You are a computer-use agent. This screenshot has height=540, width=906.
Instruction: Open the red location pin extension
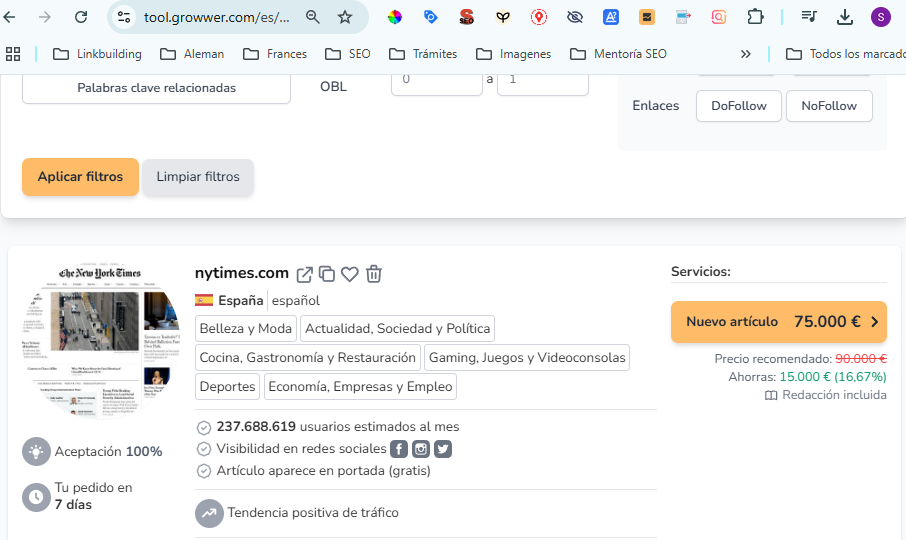(x=539, y=17)
